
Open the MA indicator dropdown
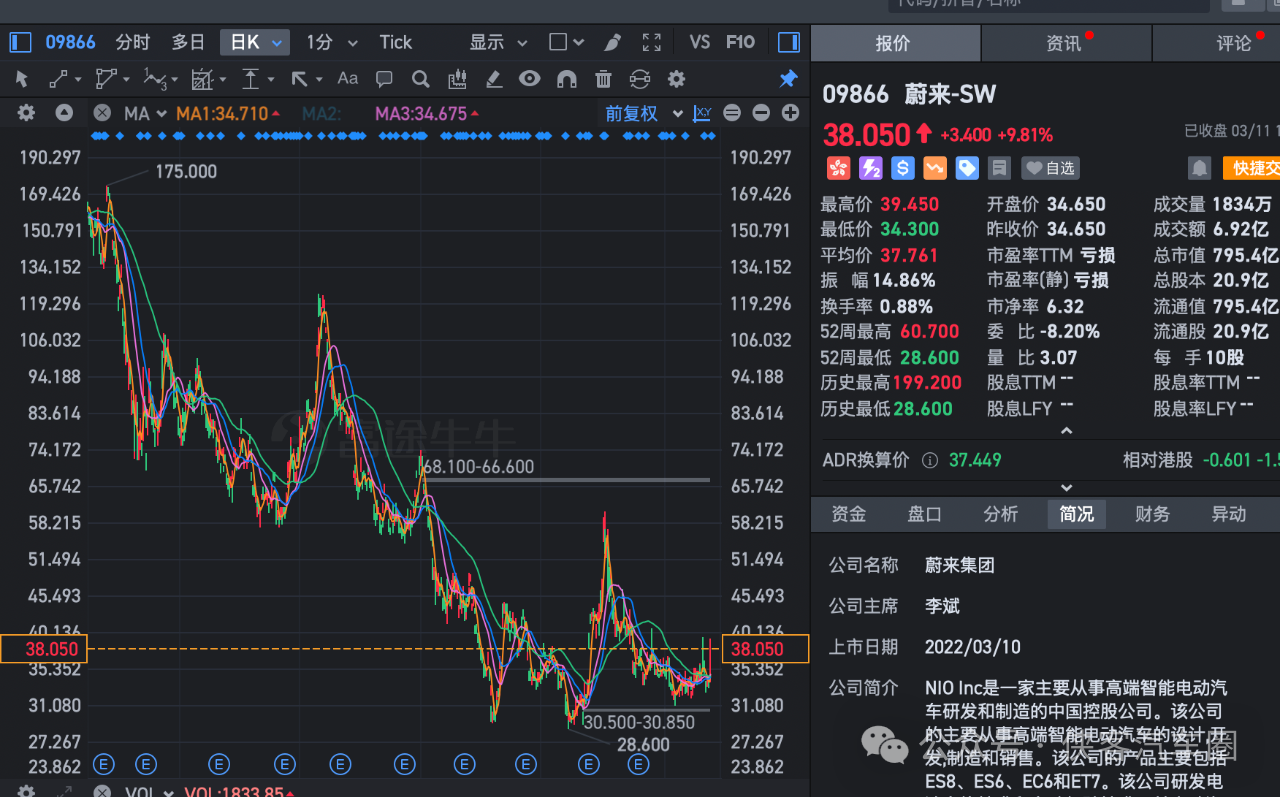(x=145, y=113)
